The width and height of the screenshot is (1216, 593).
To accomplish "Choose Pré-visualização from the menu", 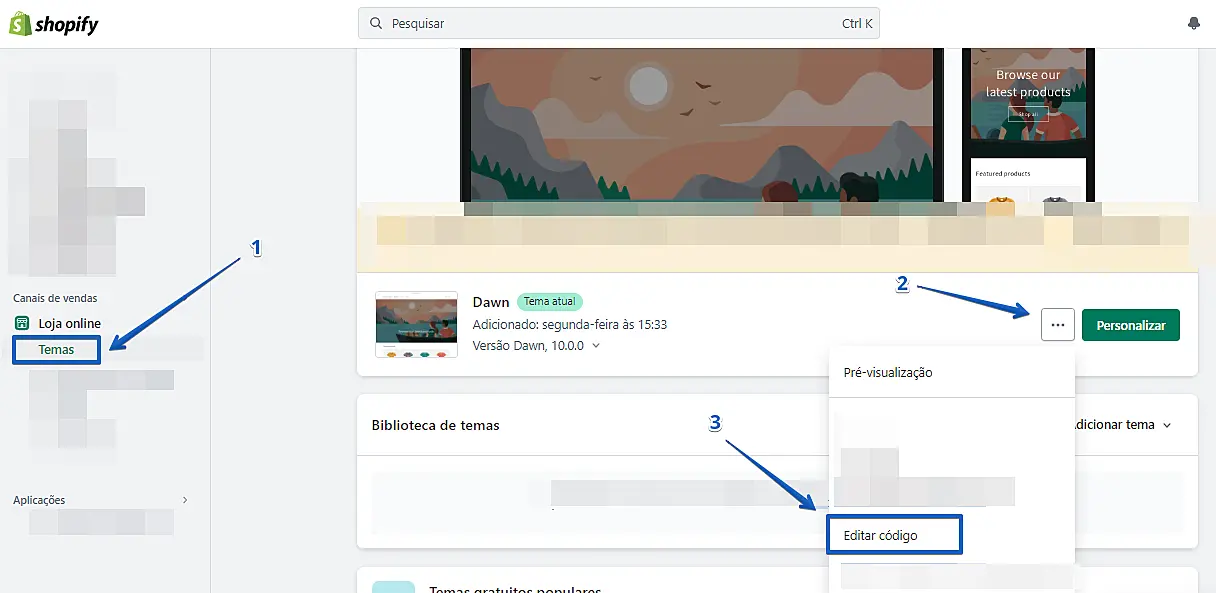I will tap(888, 373).
